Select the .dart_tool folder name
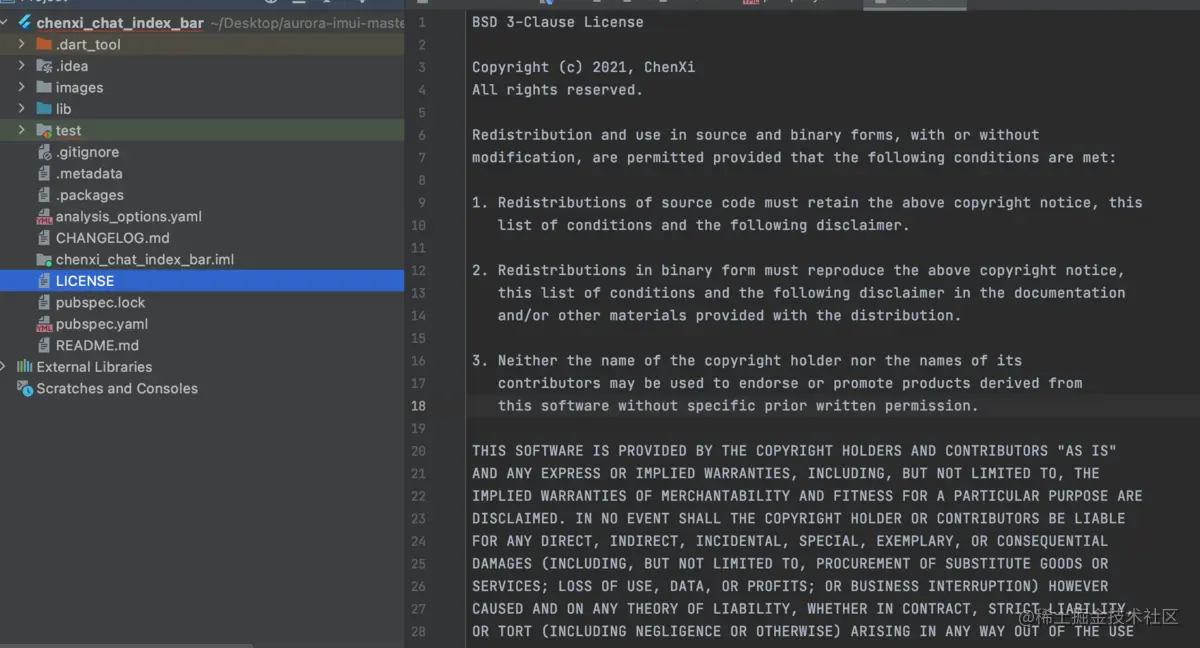 tap(88, 44)
